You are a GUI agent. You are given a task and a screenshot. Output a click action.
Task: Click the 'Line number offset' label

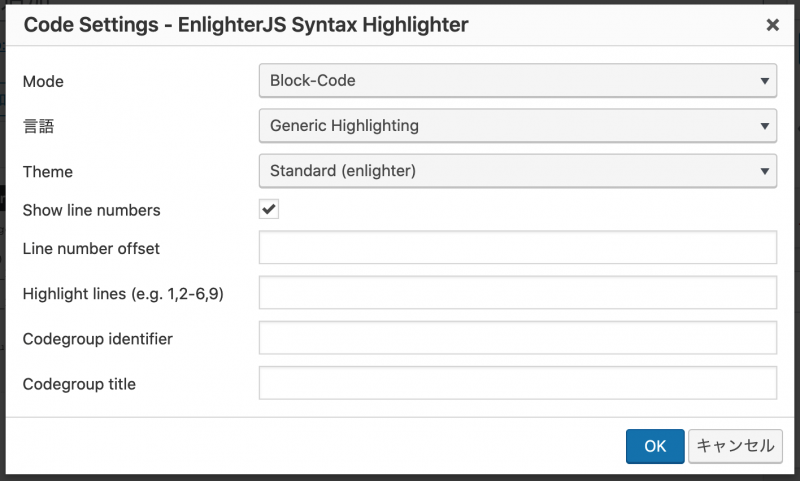tap(91, 248)
